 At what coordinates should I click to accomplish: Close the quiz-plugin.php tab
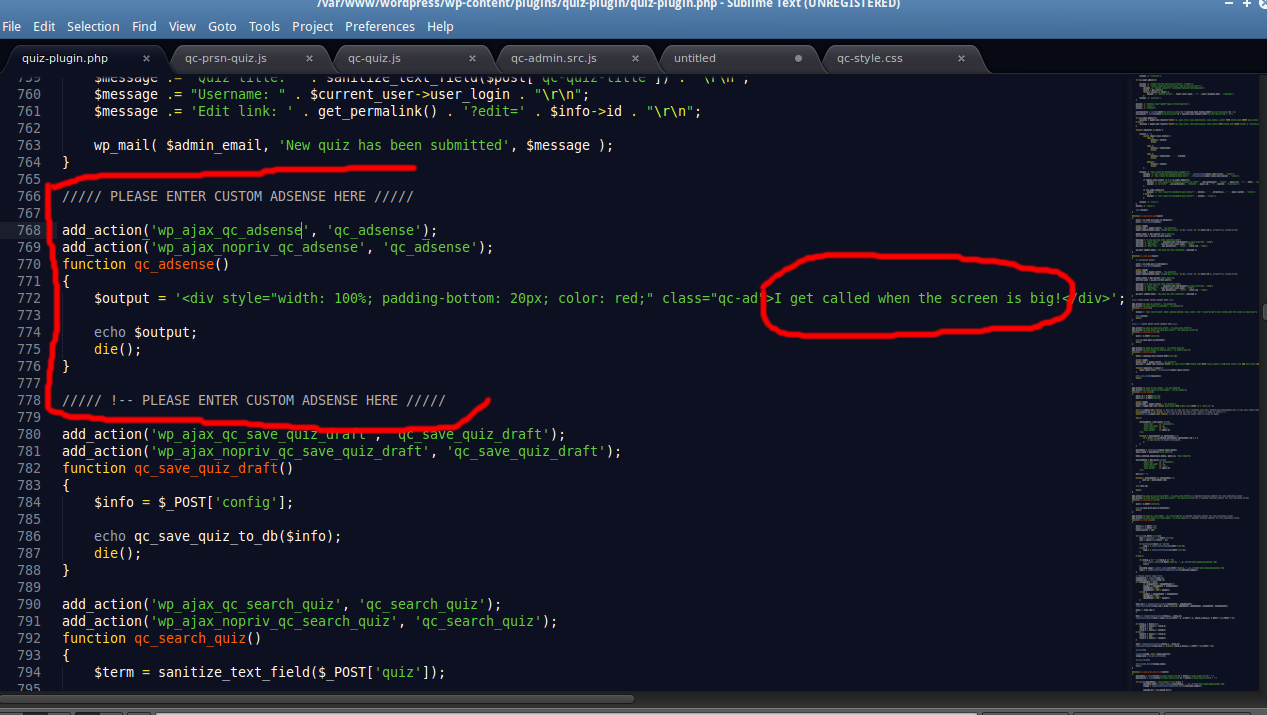tap(146, 58)
